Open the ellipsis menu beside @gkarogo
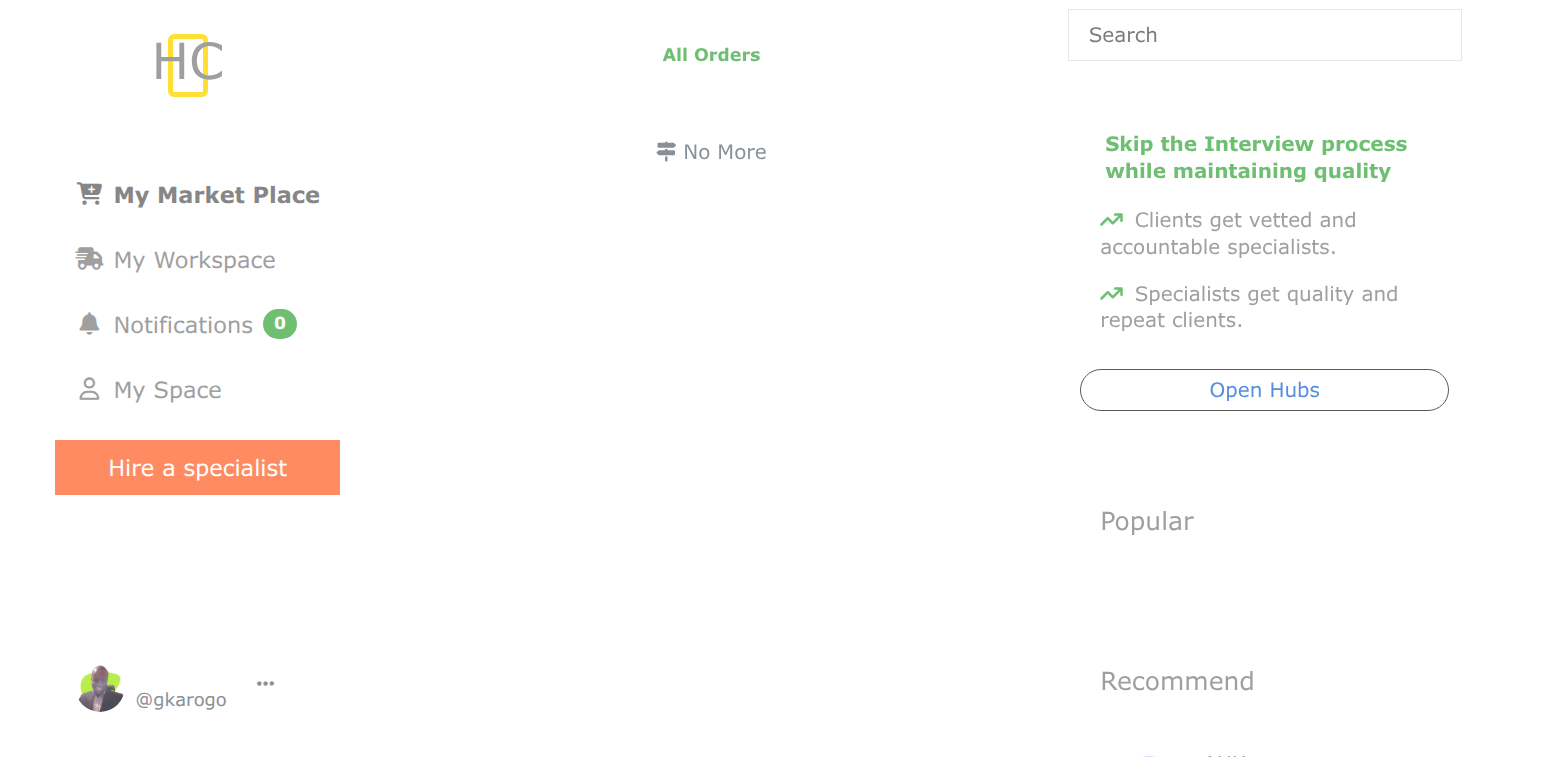Viewport: 1562px width, 757px height. [265, 683]
